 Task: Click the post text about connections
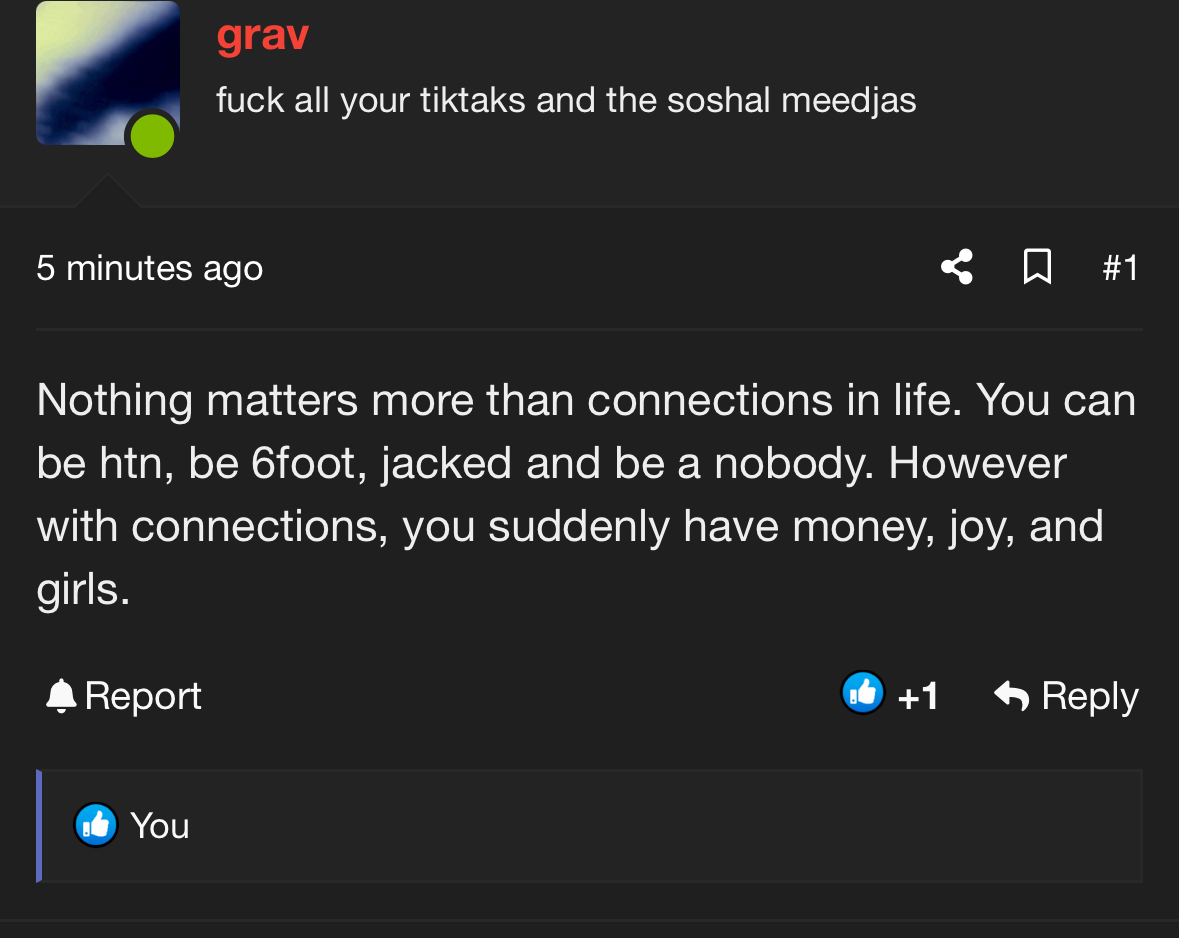(586, 494)
